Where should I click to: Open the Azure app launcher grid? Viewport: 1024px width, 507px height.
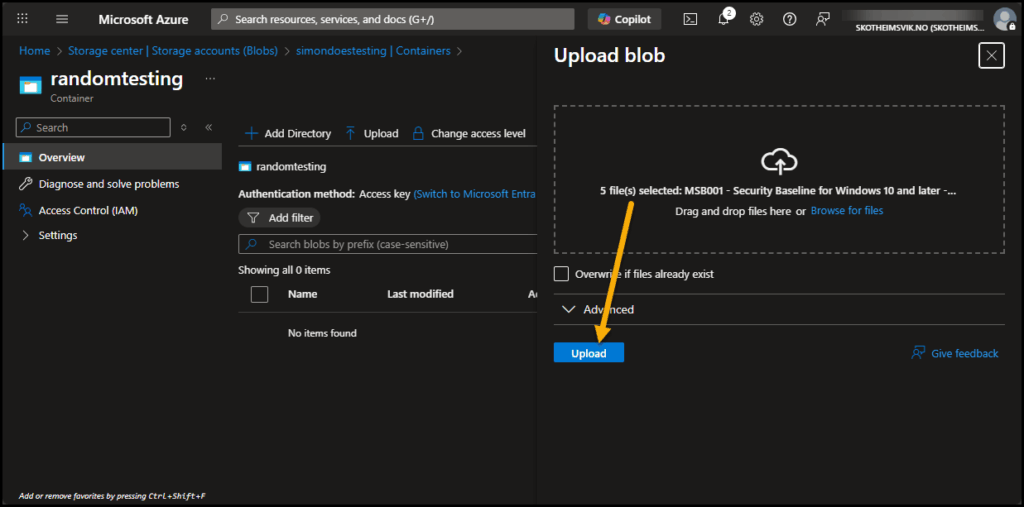(22, 19)
